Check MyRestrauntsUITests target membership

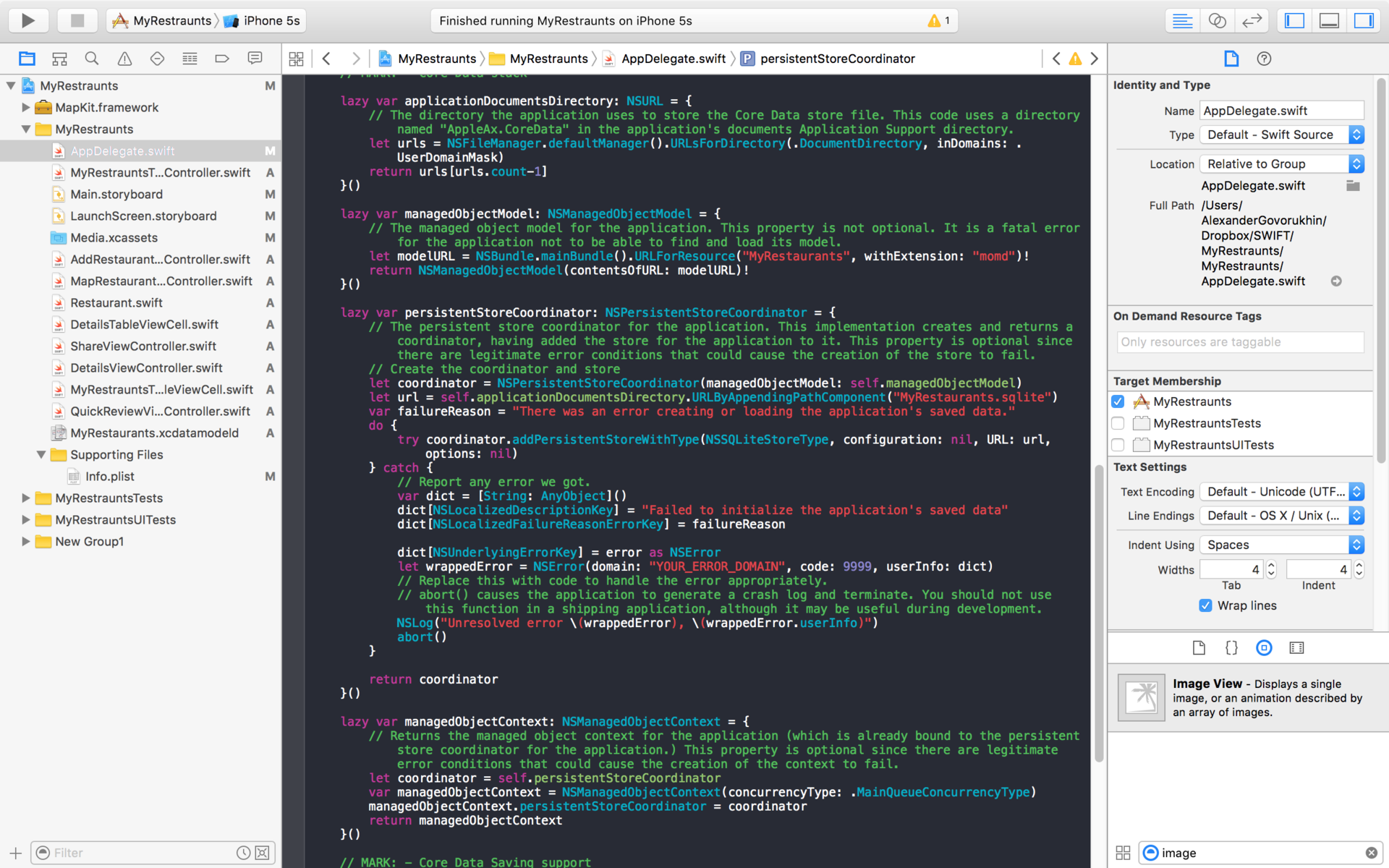[x=1118, y=445]
